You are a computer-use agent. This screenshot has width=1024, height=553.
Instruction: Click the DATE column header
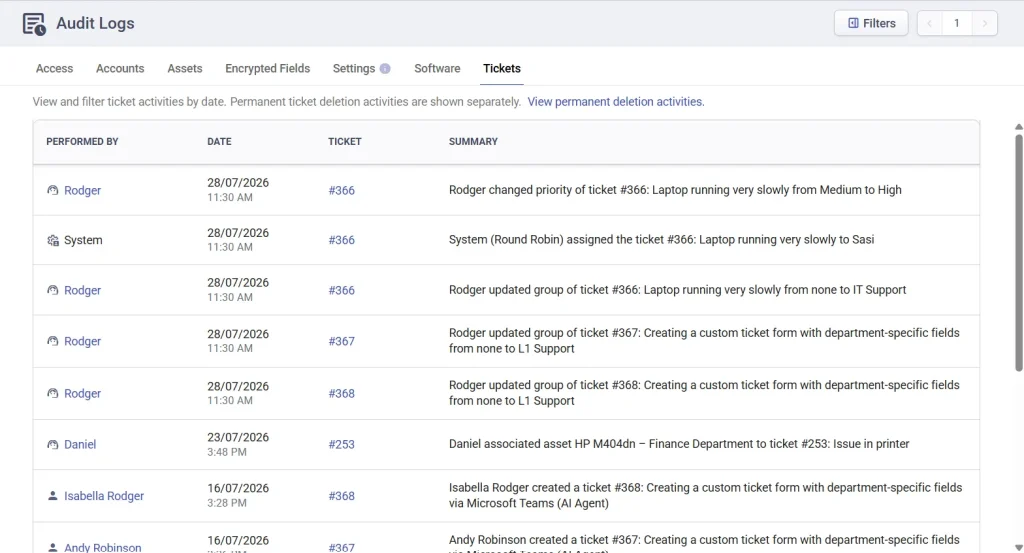(219, 142)
